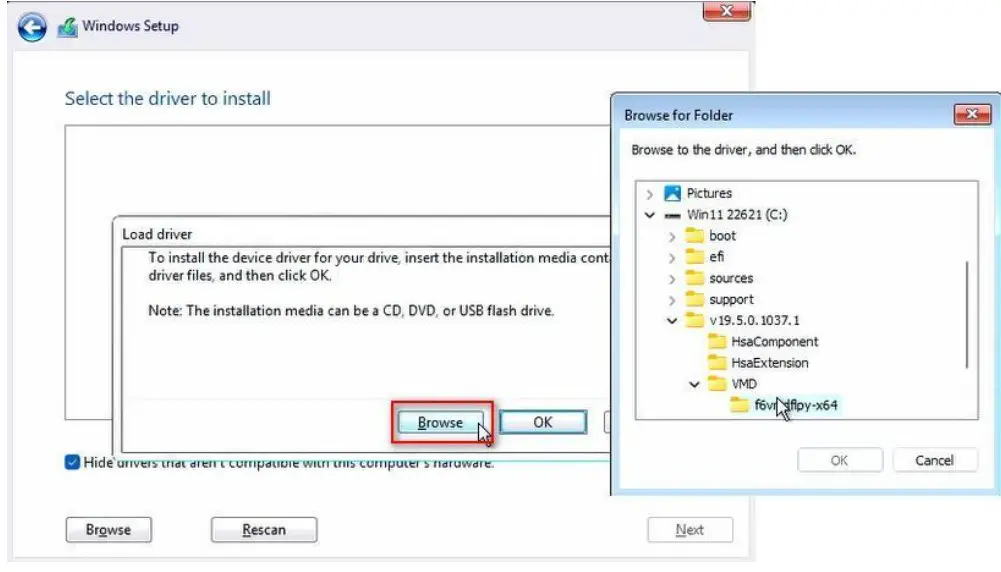Expand the Pictures tree node

click(x=650, y=194)
